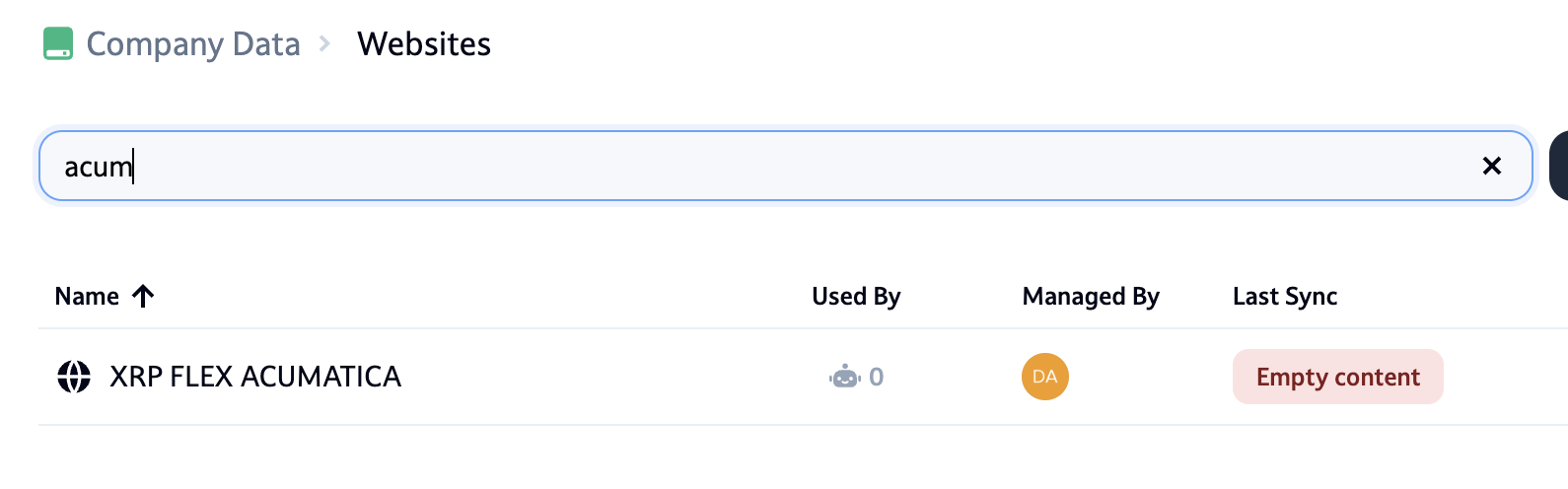The image size is (1568, 489).
Task: Clear the search text with the X
Action: (x=1491, y=167)
